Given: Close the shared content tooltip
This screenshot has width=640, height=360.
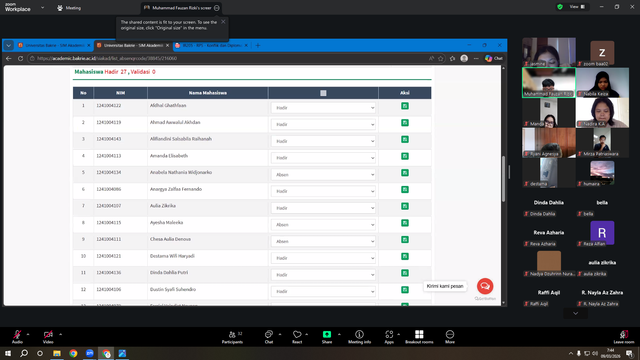Looking at the screenshot, I should [223, 22].
